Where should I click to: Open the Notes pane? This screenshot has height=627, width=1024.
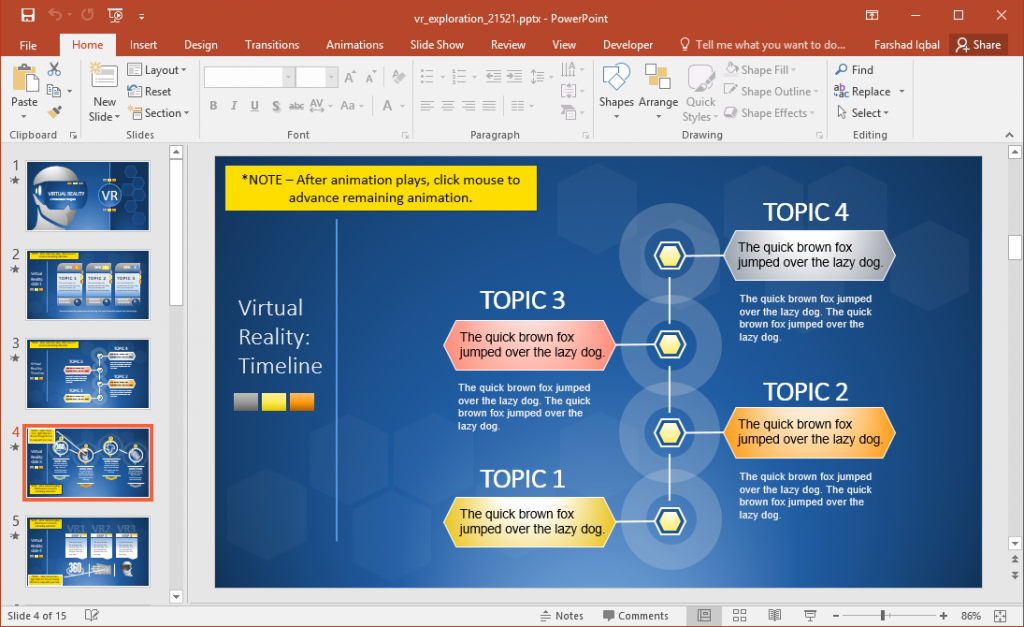point(562,615)
